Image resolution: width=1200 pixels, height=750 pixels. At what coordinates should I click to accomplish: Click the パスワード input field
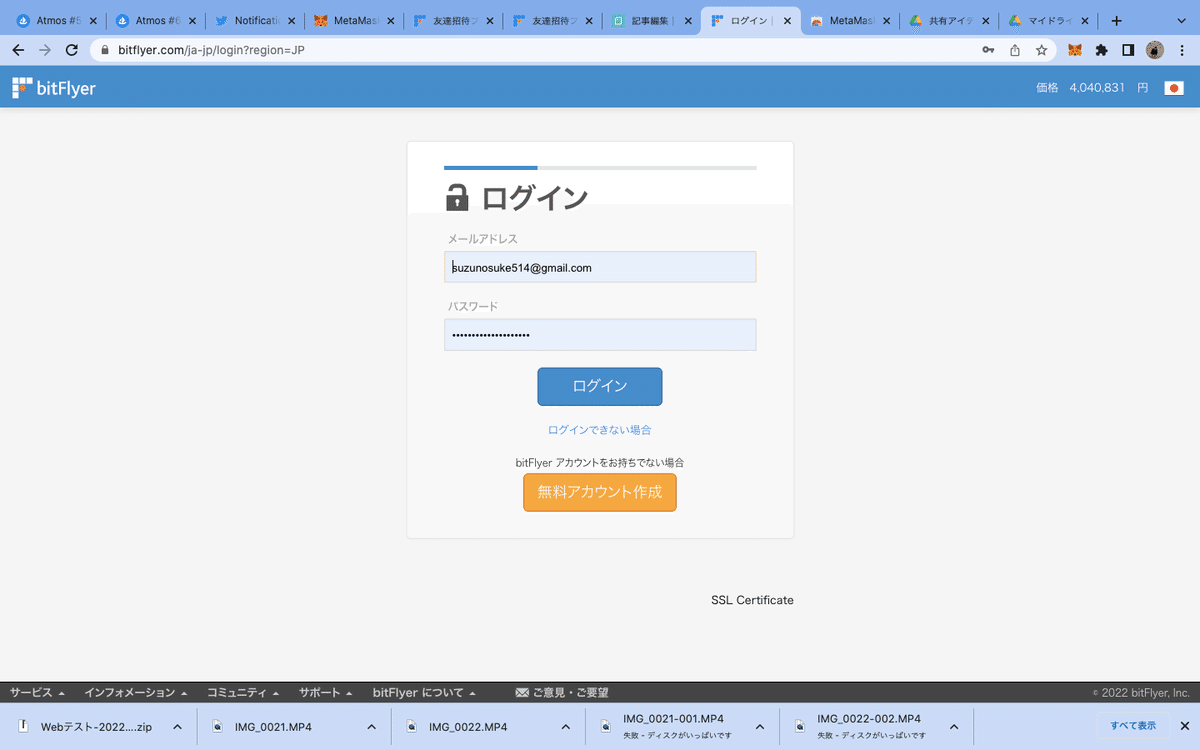pyautogui.click(x=600, y=335)
